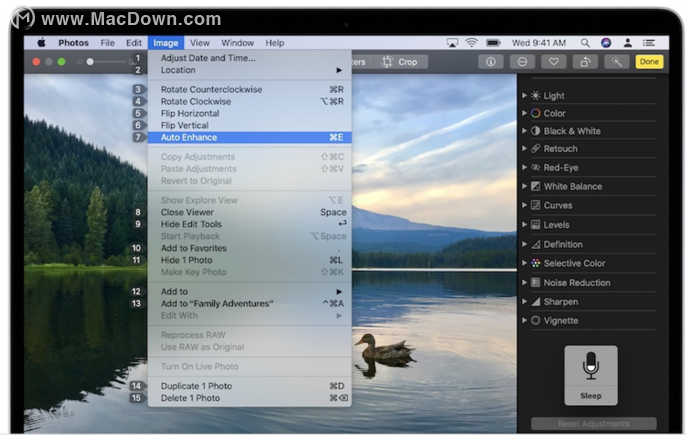Open Siri from the menu bar

pyautogui.click(x=606, y=43)
